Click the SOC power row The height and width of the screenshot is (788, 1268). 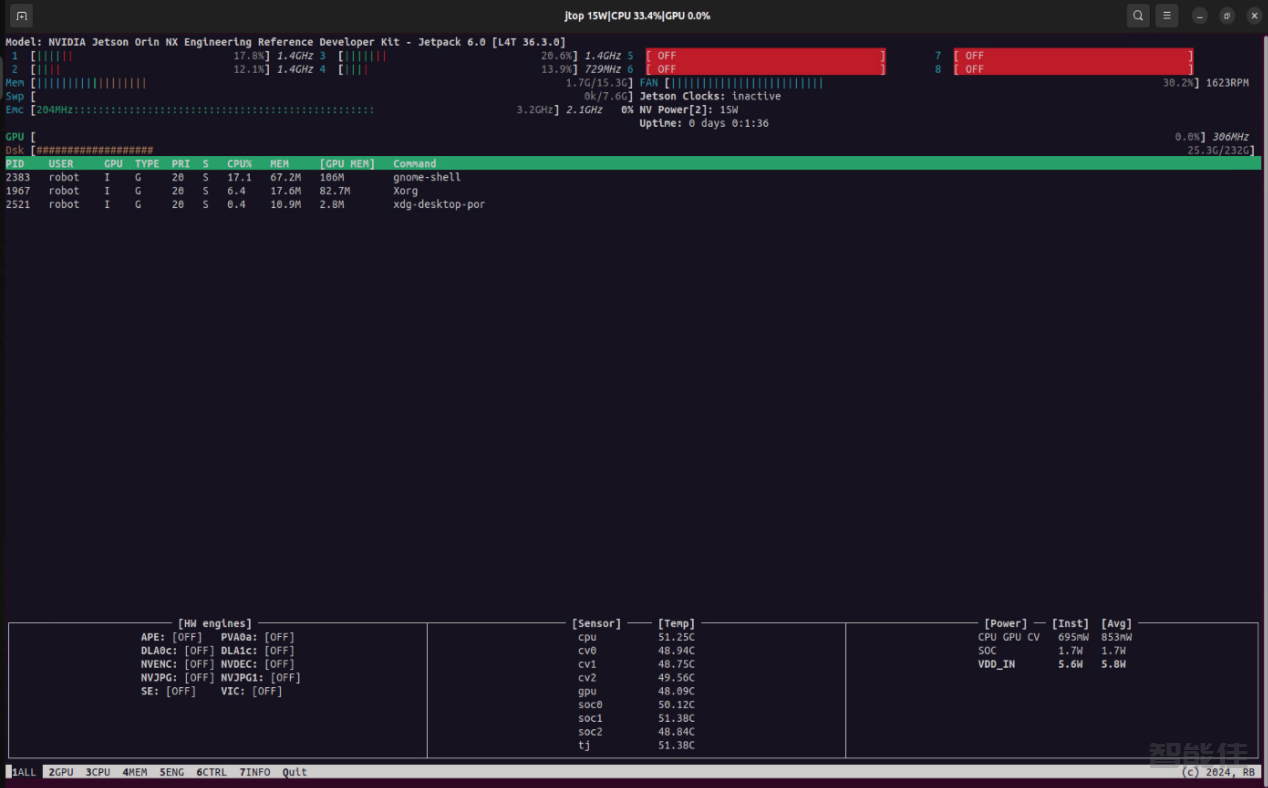(x=1052, y=650)
